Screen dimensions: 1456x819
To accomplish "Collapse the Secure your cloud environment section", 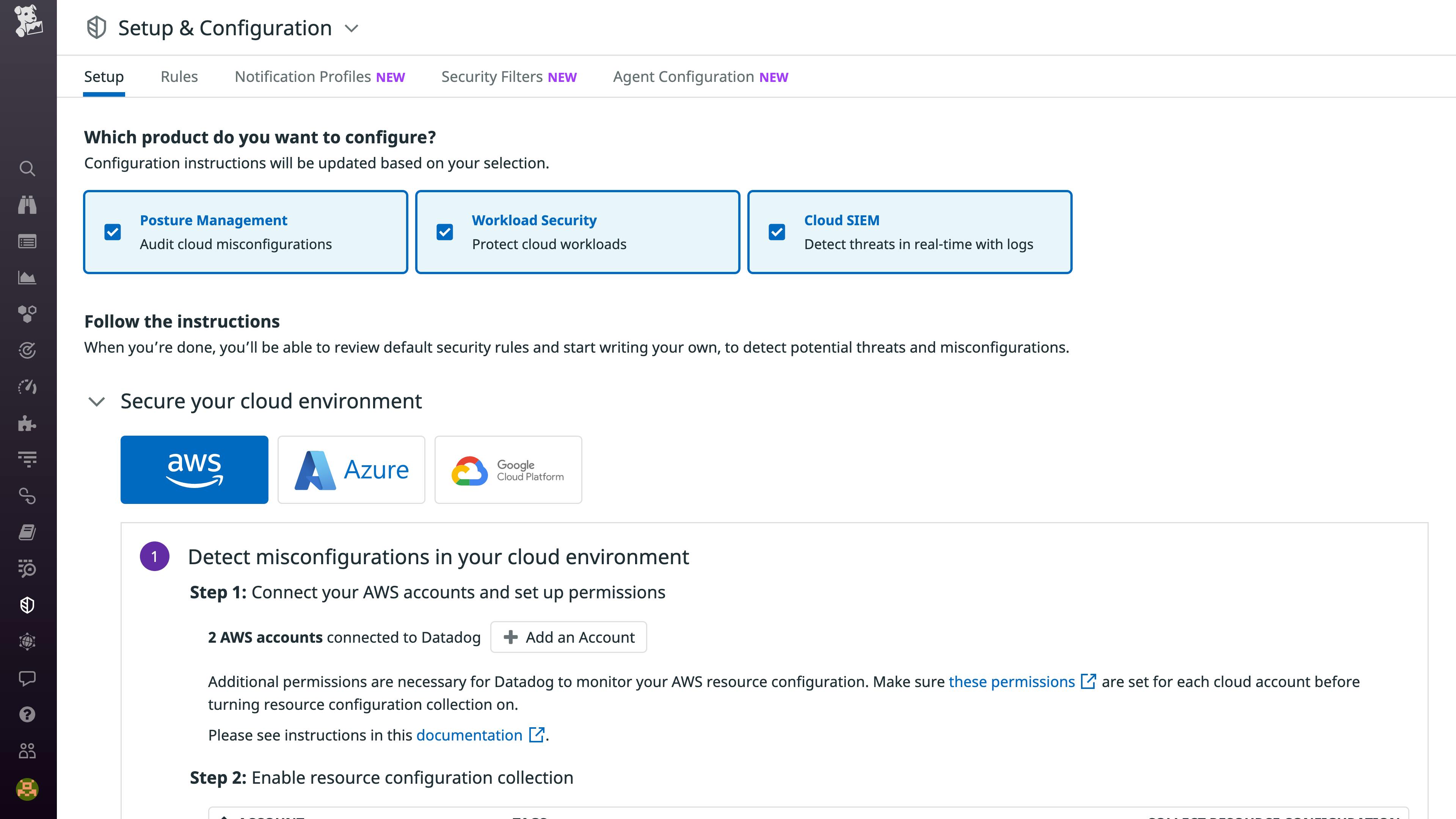I will (96, 401).
